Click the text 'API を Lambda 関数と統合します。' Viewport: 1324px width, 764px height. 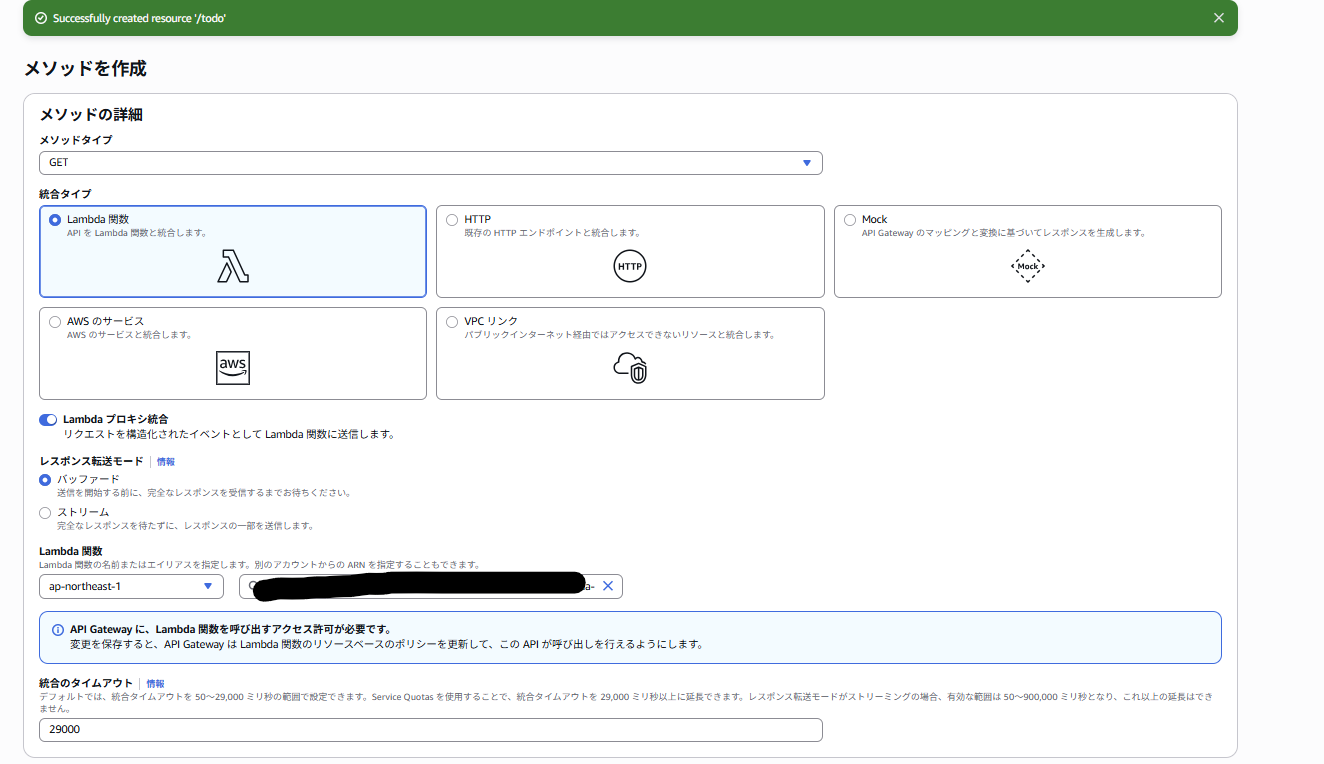click(x=137, y=233)
